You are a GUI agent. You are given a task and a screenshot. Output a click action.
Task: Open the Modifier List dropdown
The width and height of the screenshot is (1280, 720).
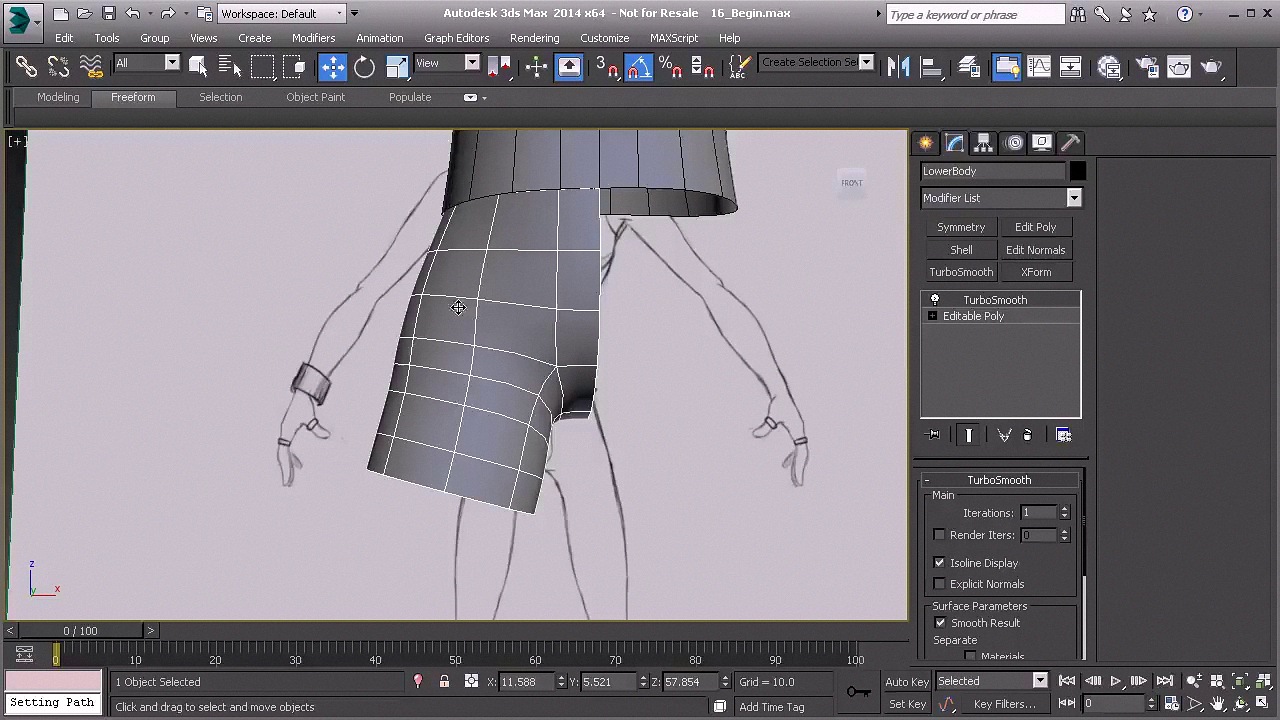pyautogui.click(x=1074, y=198)
